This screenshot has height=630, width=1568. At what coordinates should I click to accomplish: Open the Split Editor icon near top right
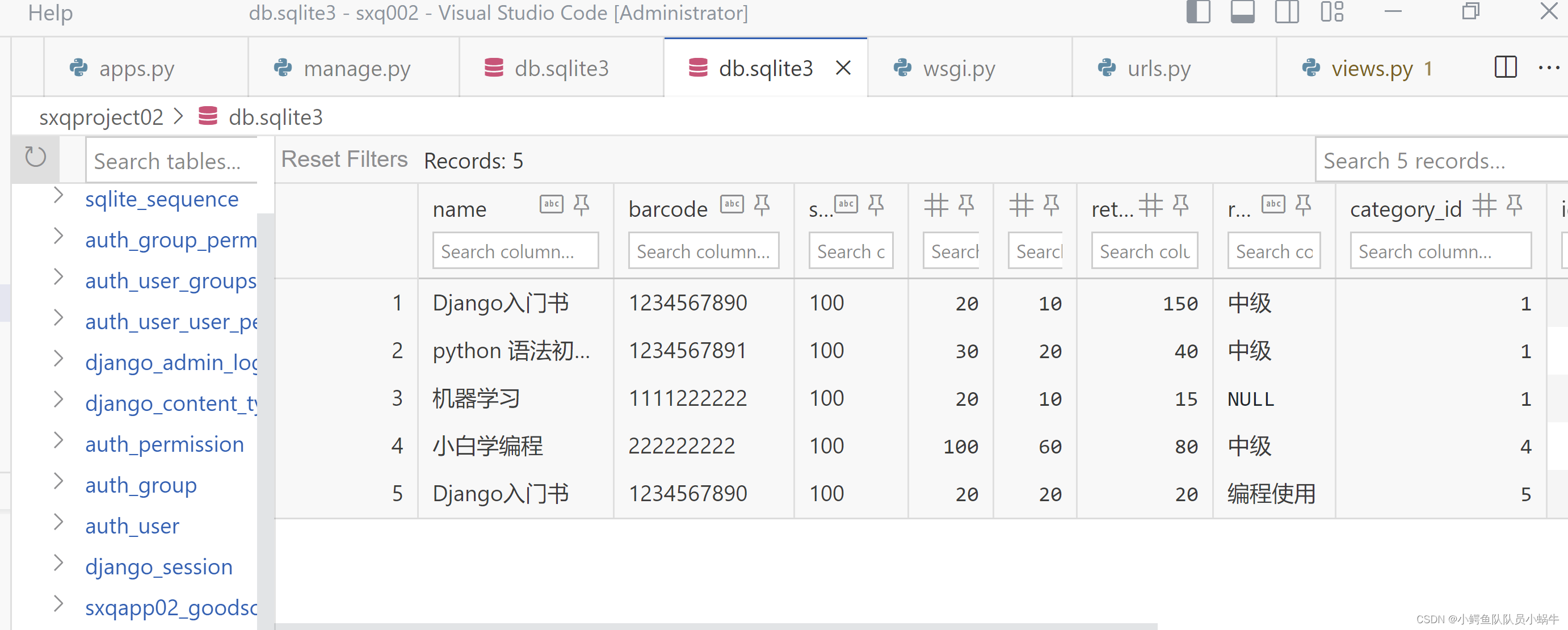1504,68
